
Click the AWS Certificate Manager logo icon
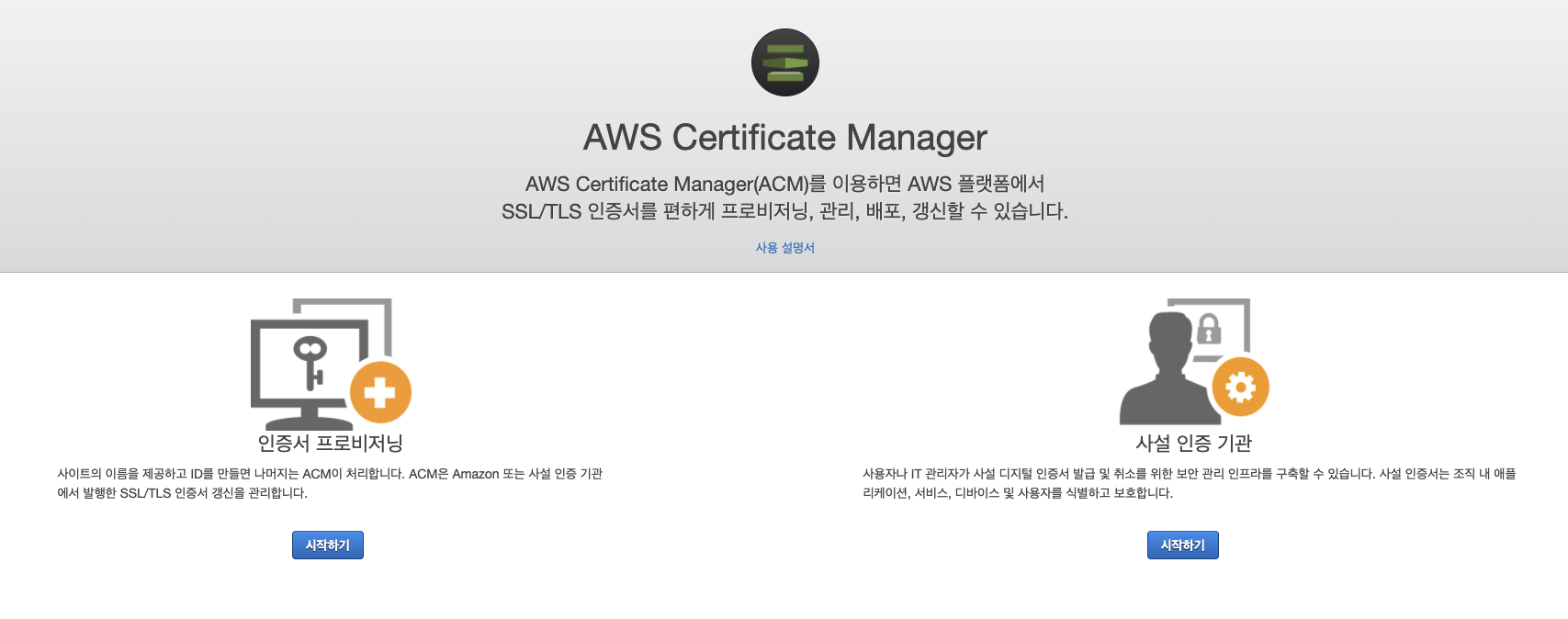tap(785, 62)
